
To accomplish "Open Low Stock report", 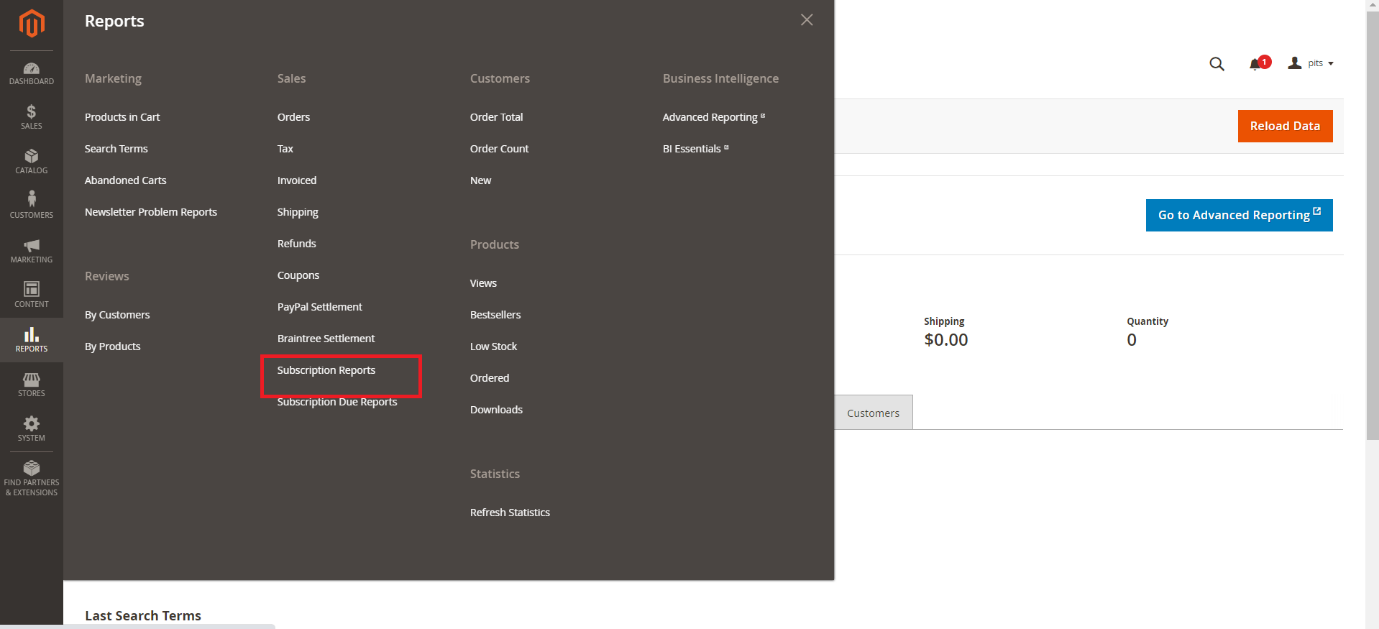I will pyautogui.click(x=494, y=347).
